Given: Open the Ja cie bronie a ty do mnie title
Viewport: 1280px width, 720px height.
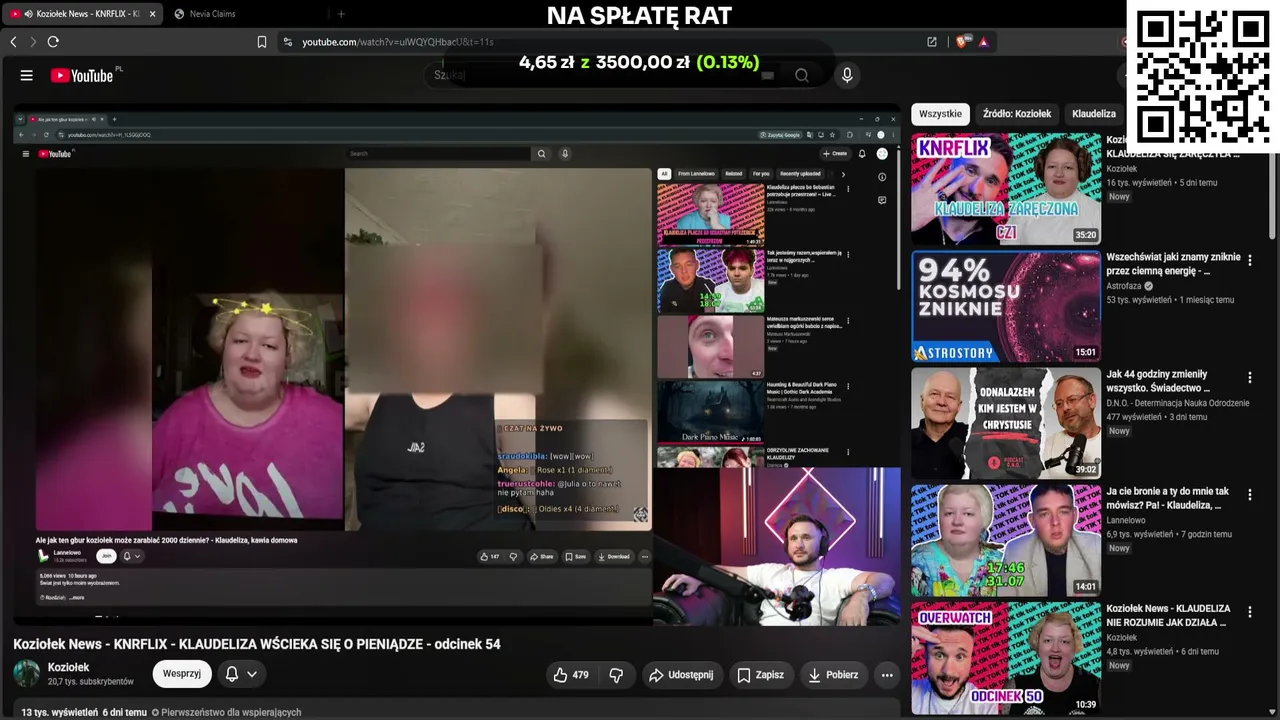Looking at the screenshot, I should [1168, 498].
